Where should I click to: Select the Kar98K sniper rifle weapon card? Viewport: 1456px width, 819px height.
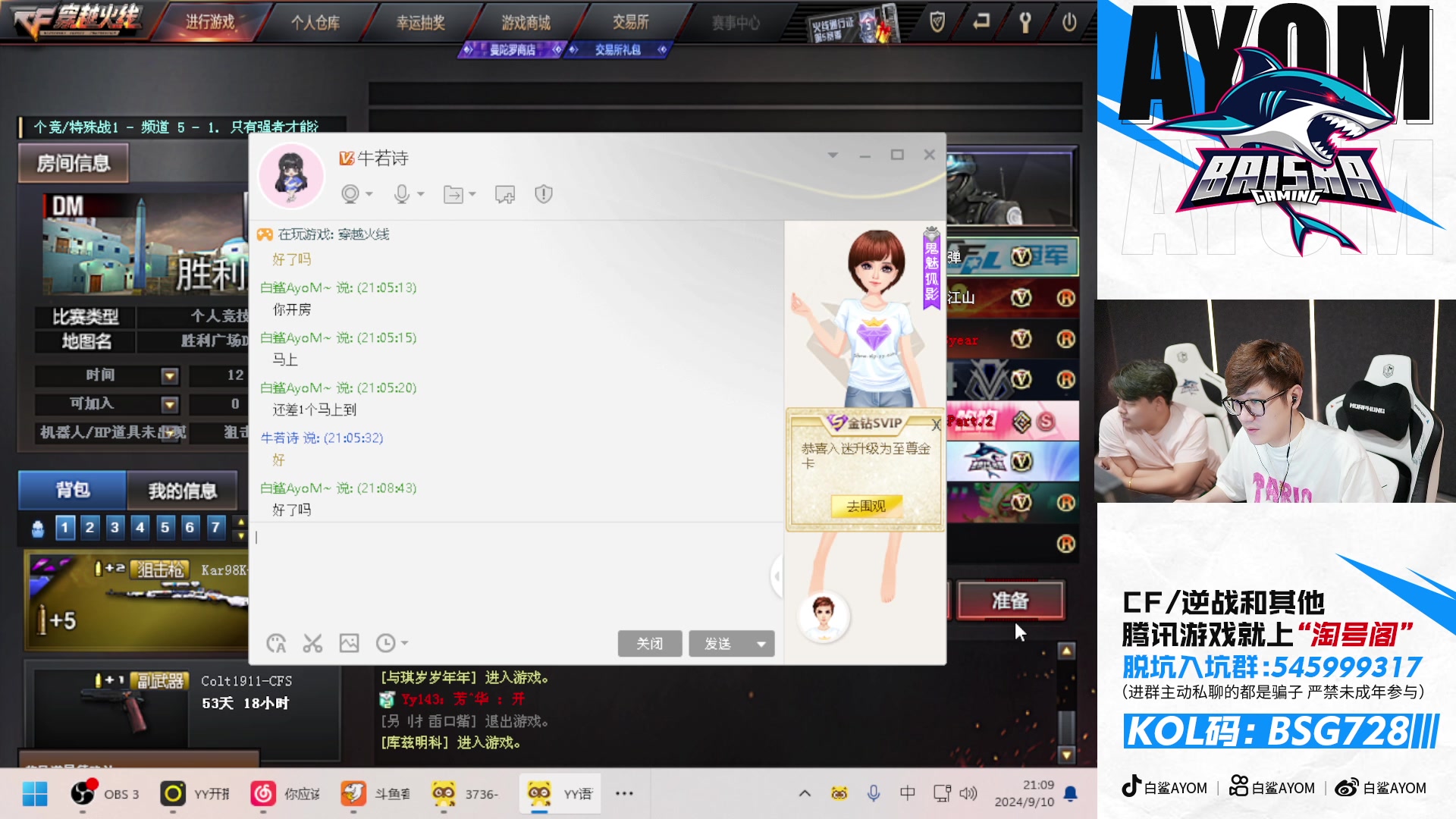(138, 601)
